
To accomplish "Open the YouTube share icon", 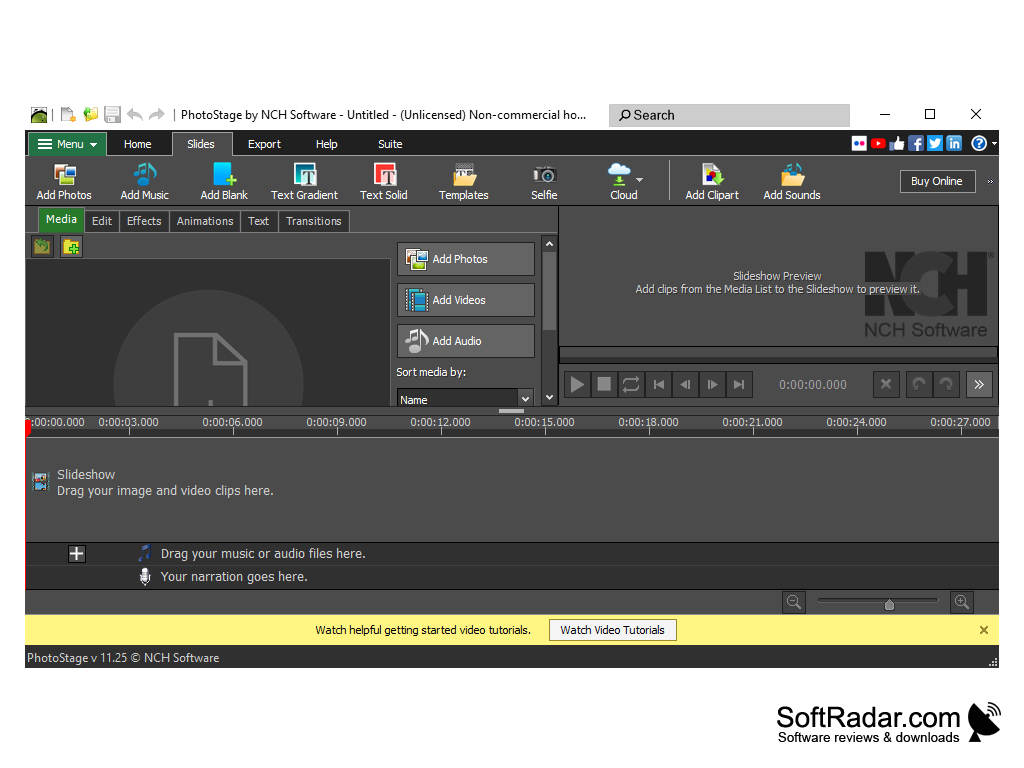I will pos(878,144).
